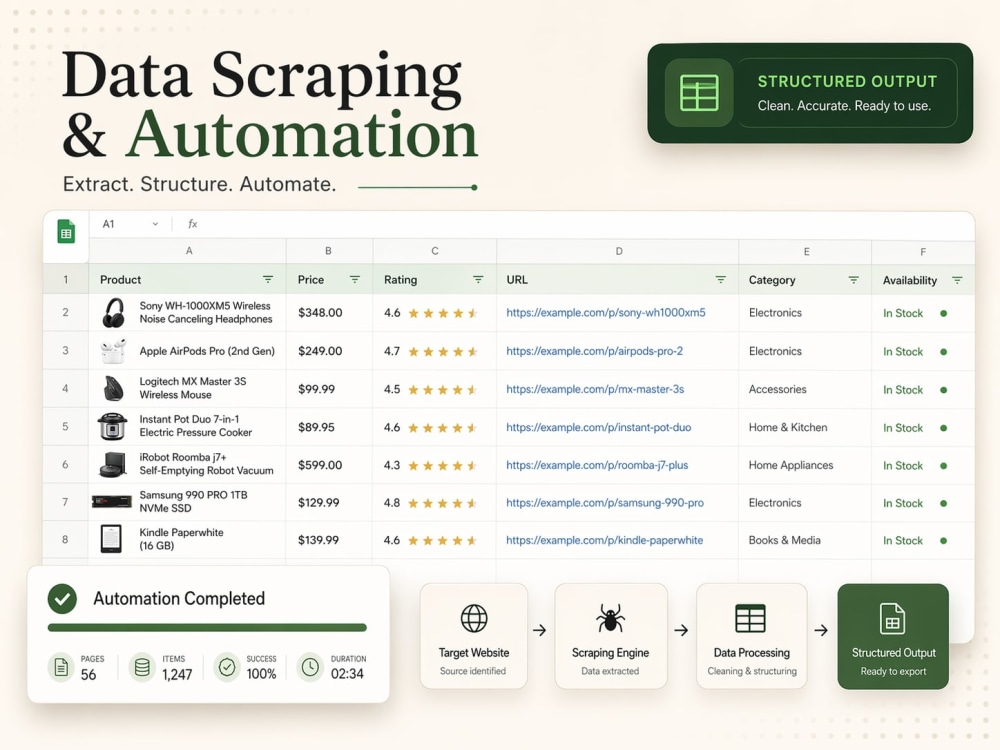Click the 02:34 duration value
The width and height of the screenshot is (1000, 750).
[347, 673]
